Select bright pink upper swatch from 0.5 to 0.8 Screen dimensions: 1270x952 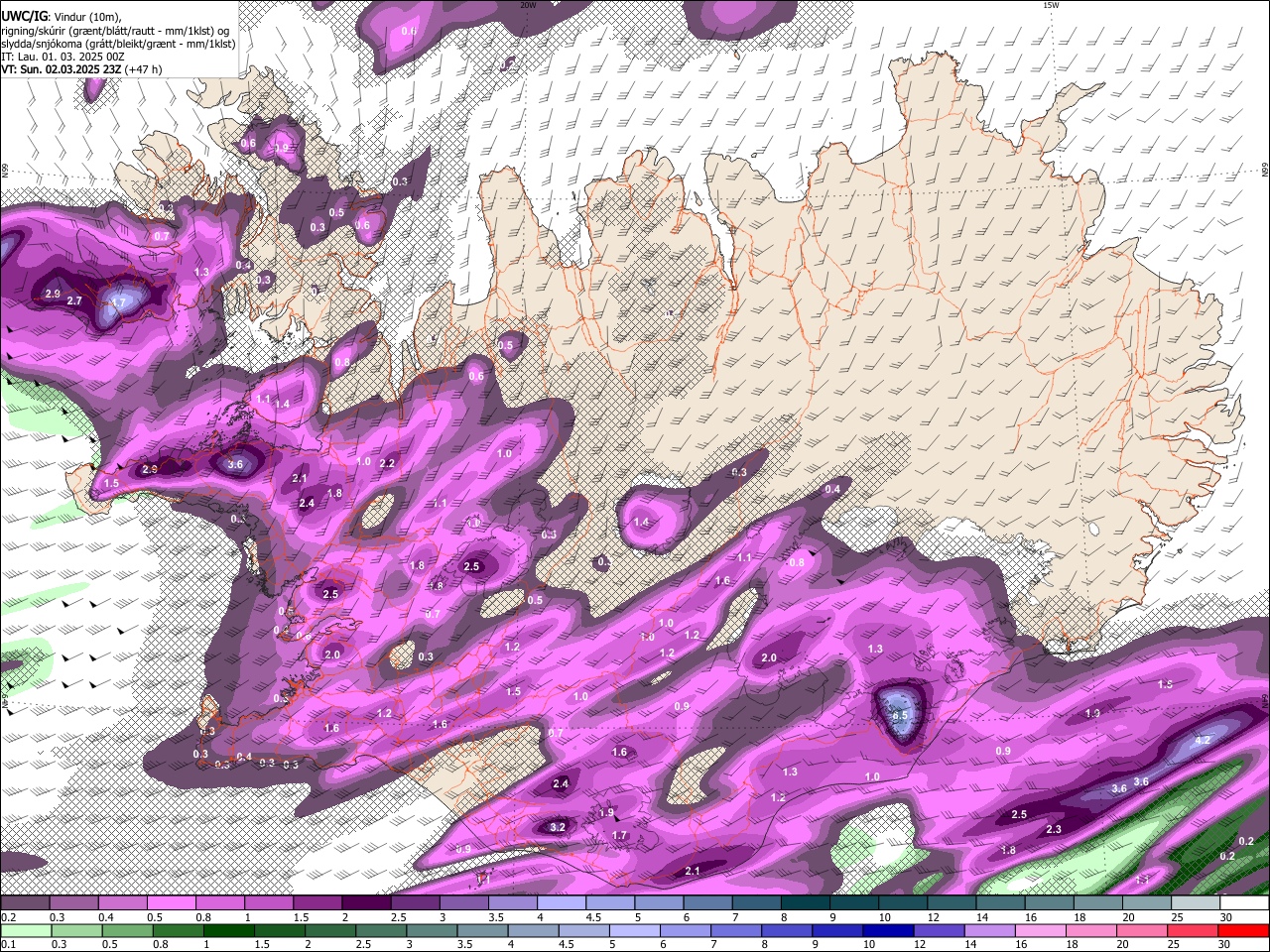point(172,903)
